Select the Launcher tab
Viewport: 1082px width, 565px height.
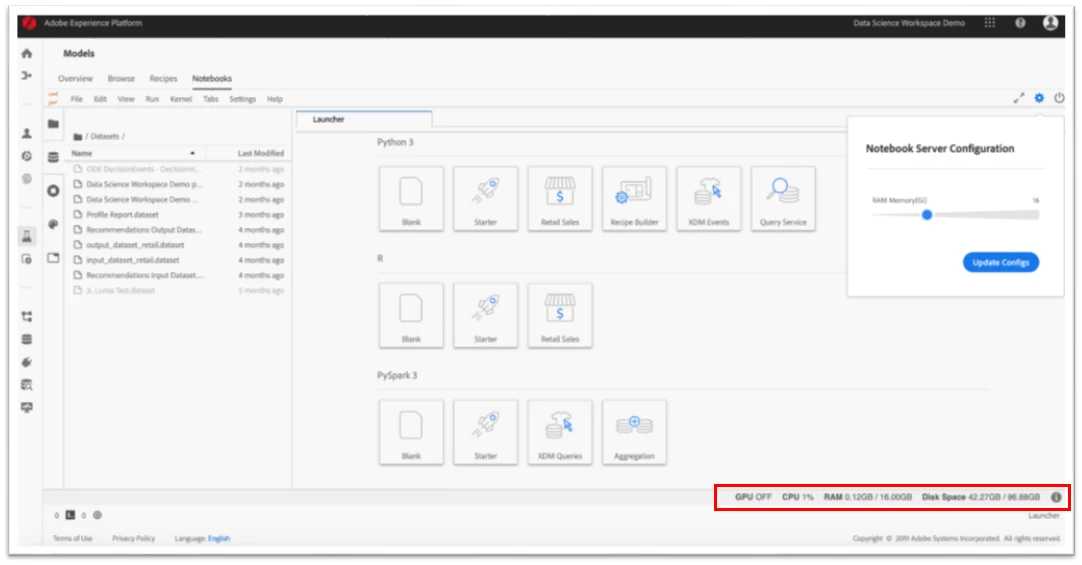[x=364, y=119]
